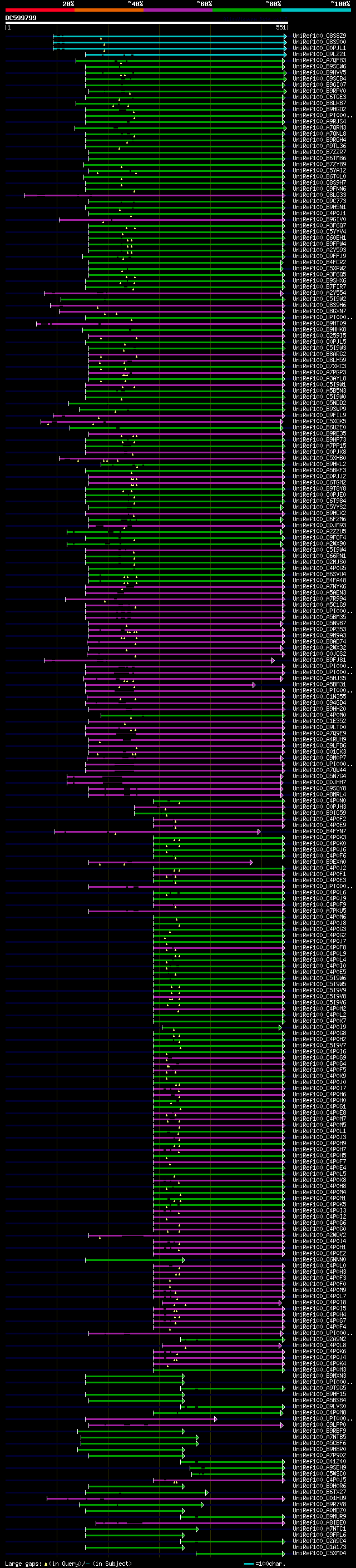Click the UniRef100_A5CBF6 label
The image size is (356, 1568).
319,1443
